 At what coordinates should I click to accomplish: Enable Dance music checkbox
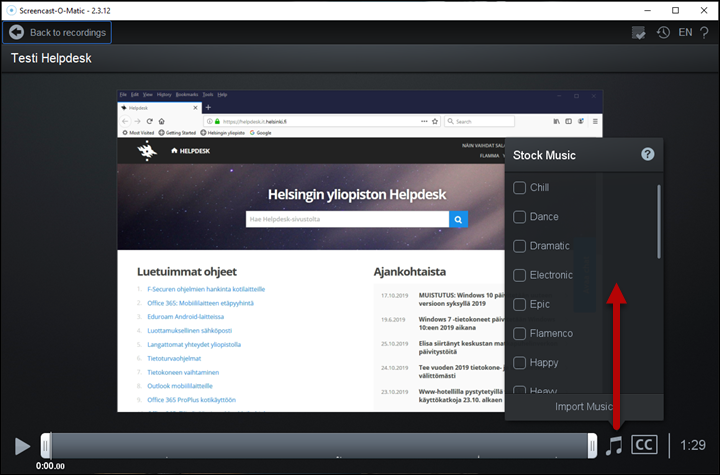519,217
